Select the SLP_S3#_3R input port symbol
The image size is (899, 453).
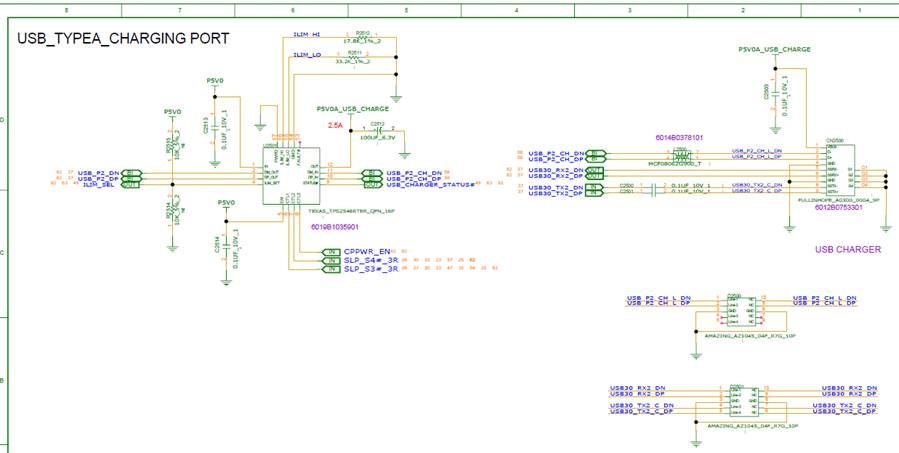[x=331, y=269]
